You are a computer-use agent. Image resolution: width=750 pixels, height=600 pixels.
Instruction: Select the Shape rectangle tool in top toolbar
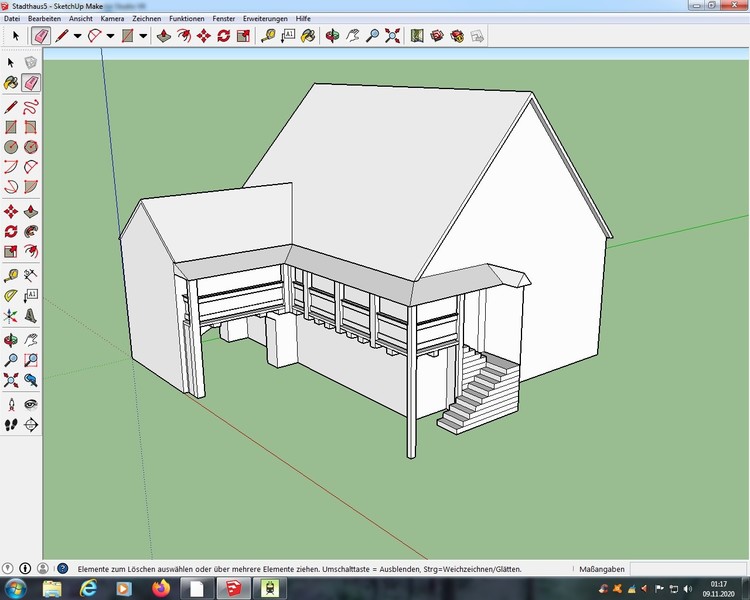coord(127,36)
